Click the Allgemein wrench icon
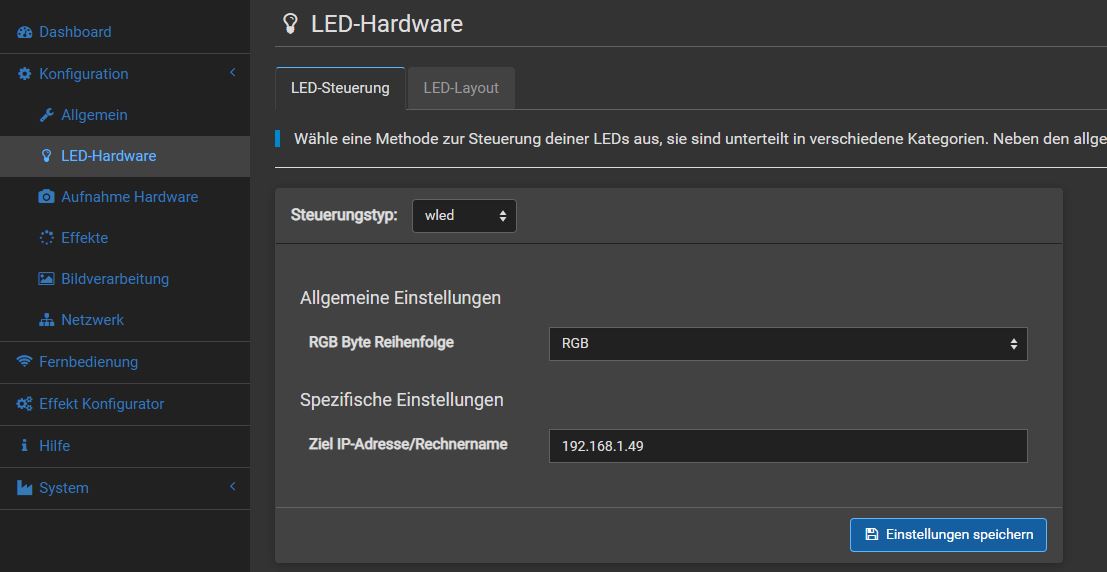Viewport: 1107px width, 572px height. 47,114
